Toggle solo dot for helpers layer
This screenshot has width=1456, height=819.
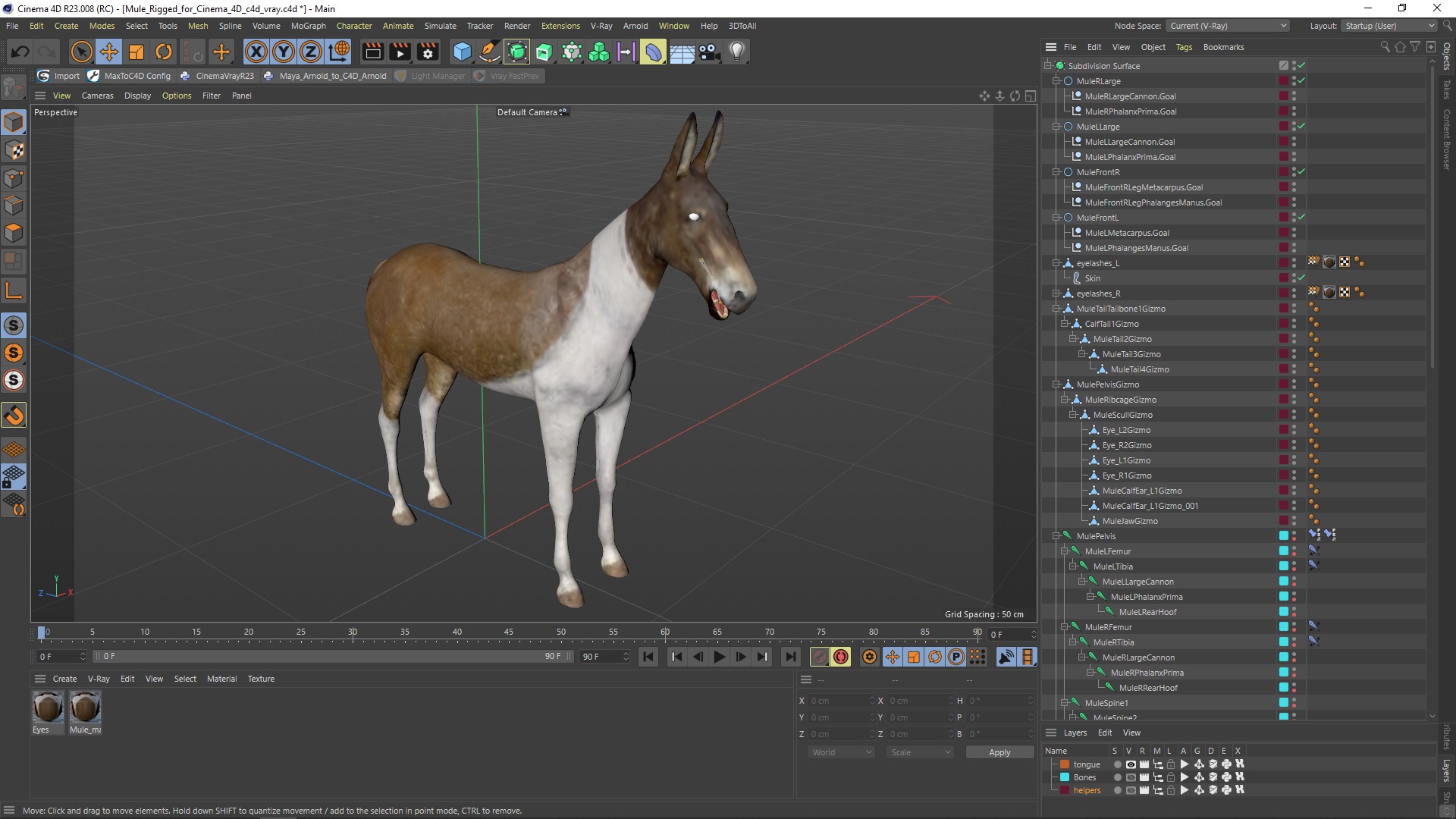(1117, 790)
